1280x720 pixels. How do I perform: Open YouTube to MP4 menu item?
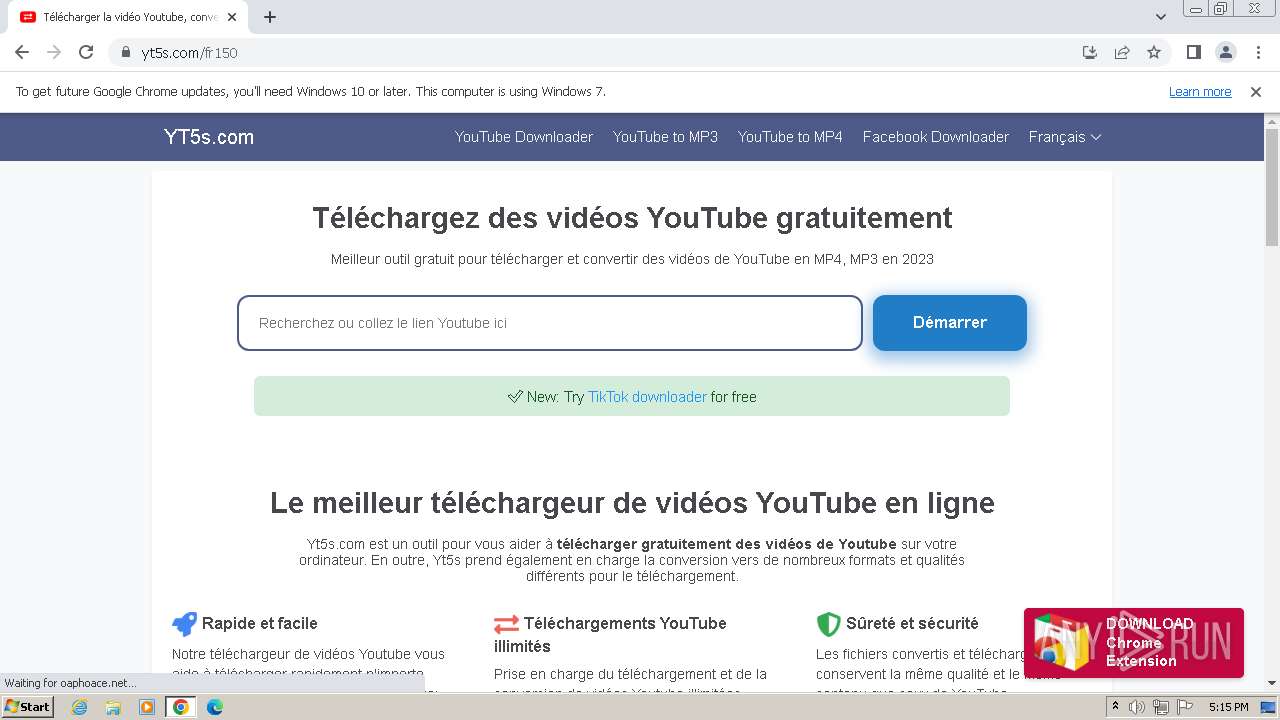pos(790,137)
